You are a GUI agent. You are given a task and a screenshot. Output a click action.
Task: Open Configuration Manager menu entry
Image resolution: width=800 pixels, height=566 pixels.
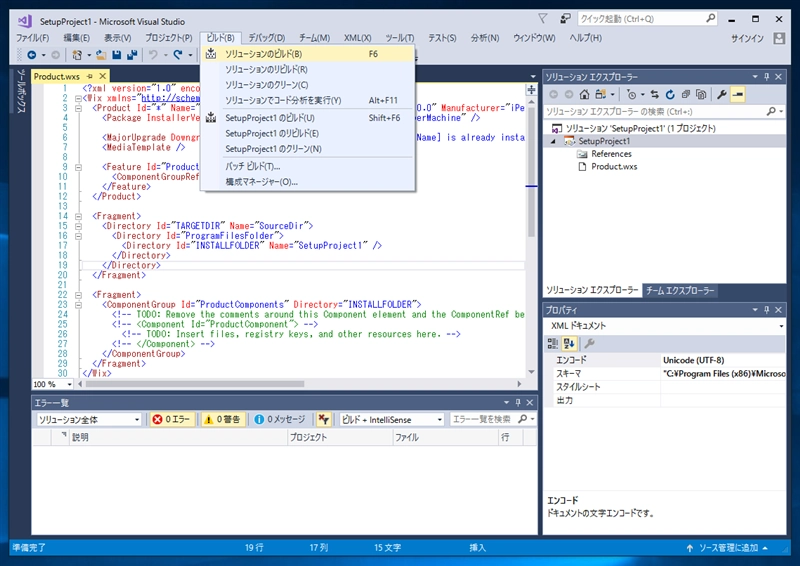[308, 182]
